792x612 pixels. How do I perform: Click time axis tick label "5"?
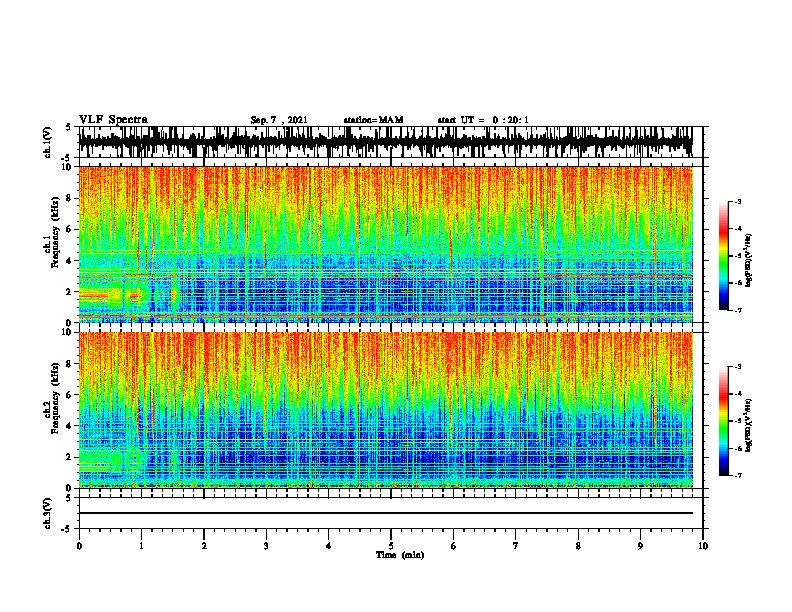(x=391, y=546)
